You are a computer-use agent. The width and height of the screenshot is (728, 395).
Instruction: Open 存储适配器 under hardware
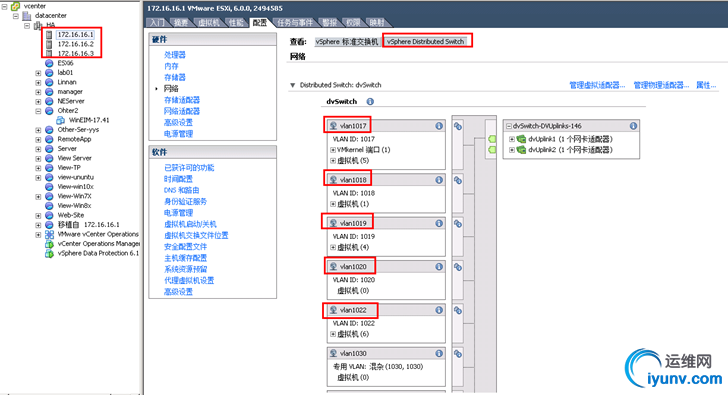click(182, 100)
